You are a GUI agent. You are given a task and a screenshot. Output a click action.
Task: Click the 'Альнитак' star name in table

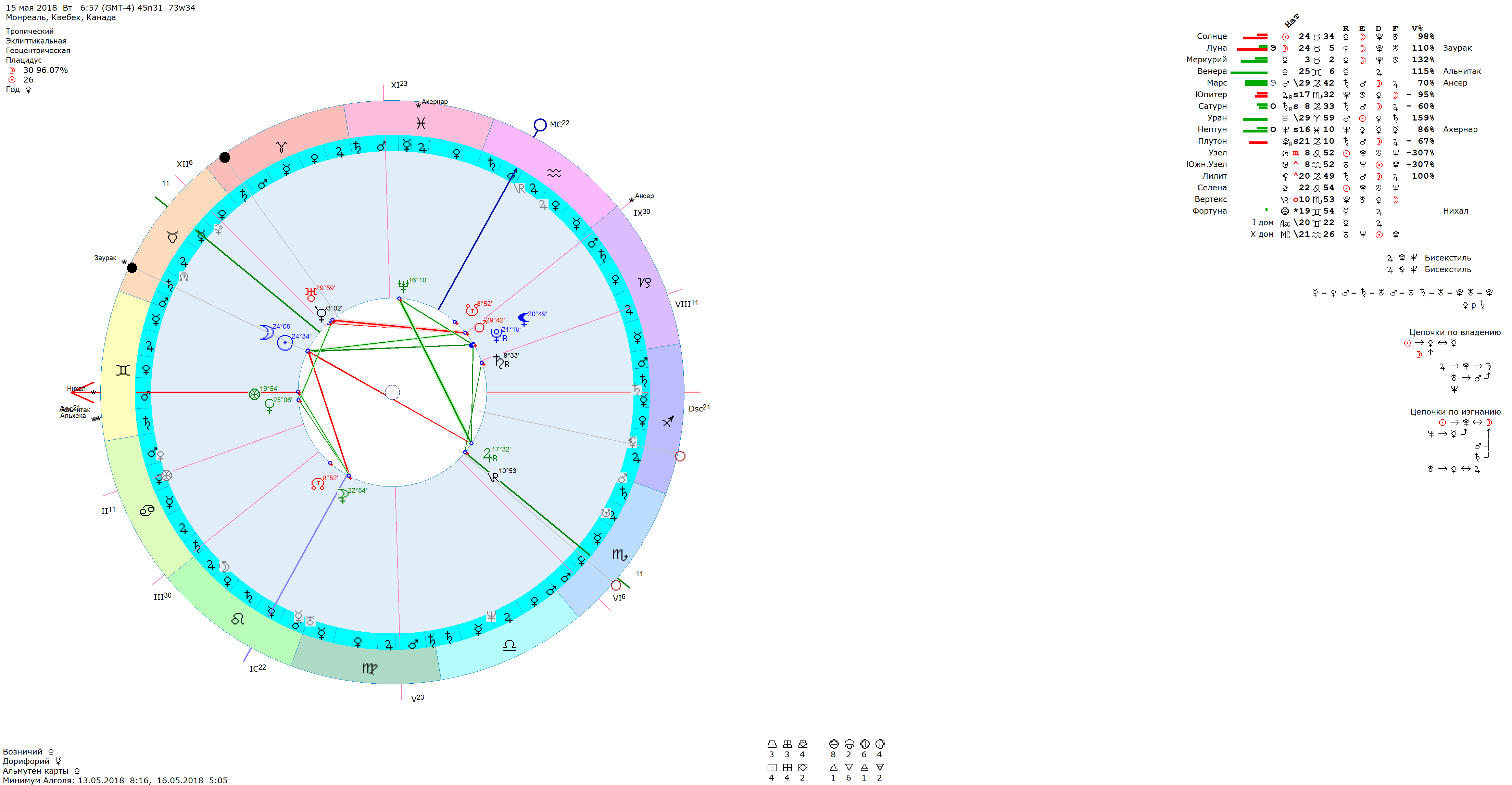coord(1462,72)
